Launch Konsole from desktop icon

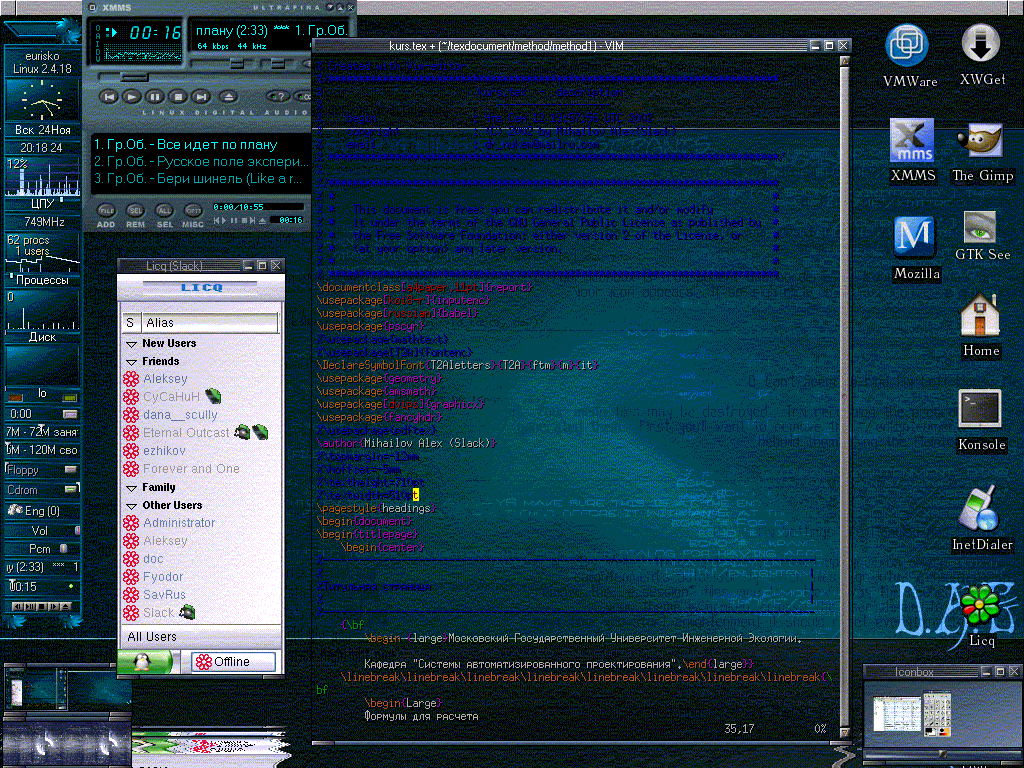tap(980, 420)
